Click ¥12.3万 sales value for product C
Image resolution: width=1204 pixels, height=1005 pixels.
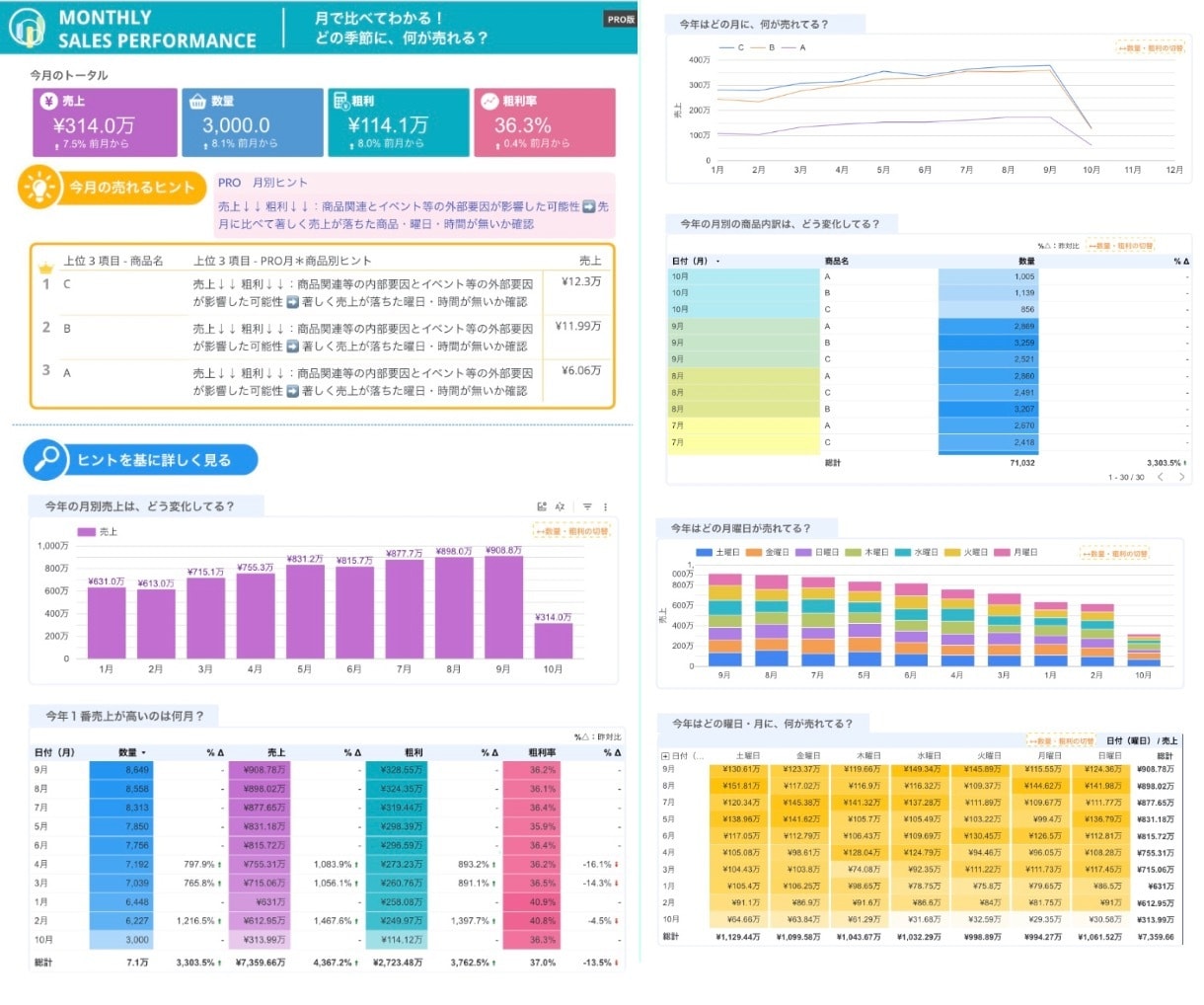click(581, 281)
